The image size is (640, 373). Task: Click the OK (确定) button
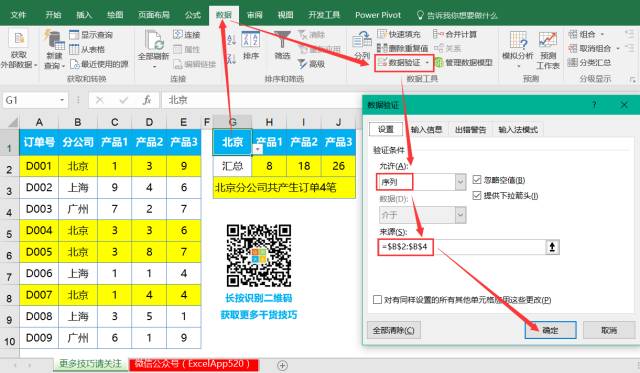click(550, 330)
